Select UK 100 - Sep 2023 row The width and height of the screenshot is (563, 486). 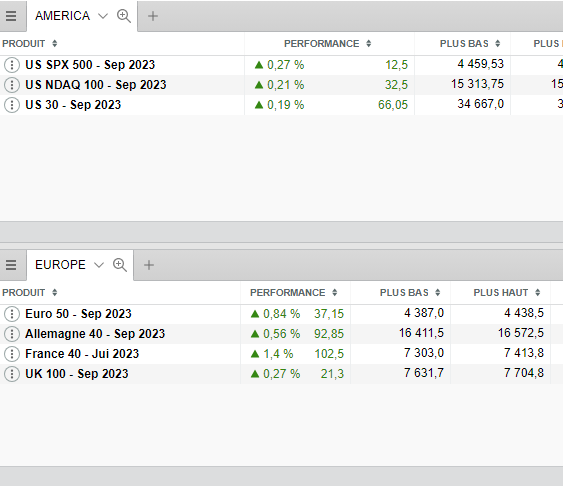coord(282,374)
